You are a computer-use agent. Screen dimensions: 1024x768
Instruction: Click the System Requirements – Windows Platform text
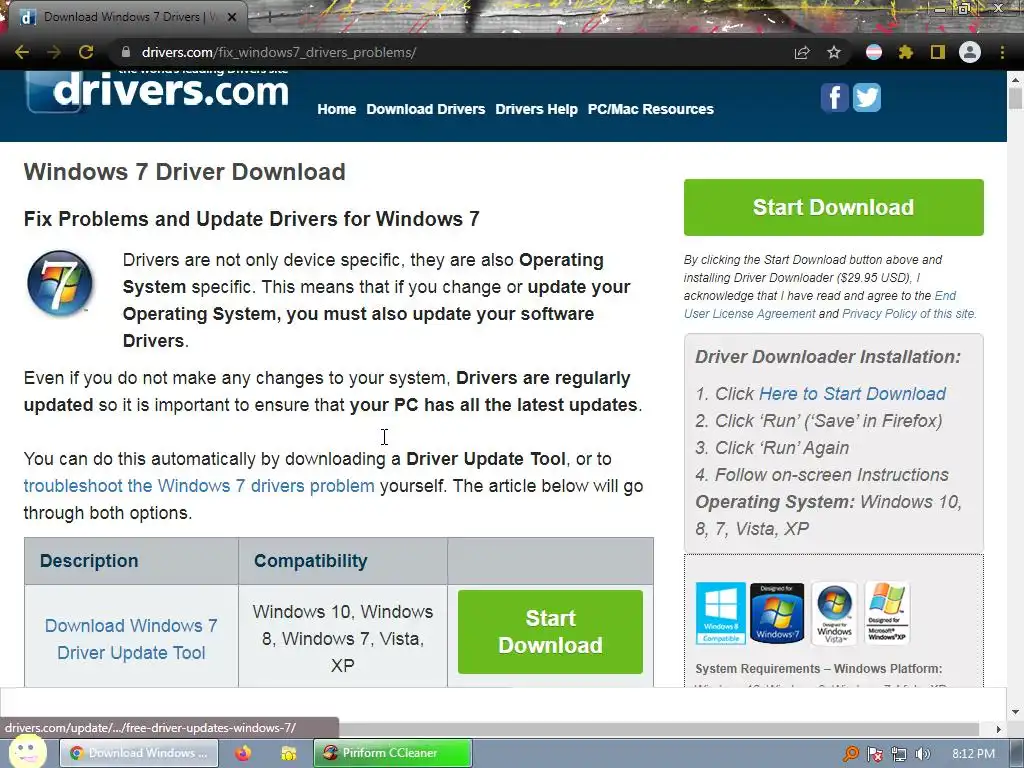(818, 669)
